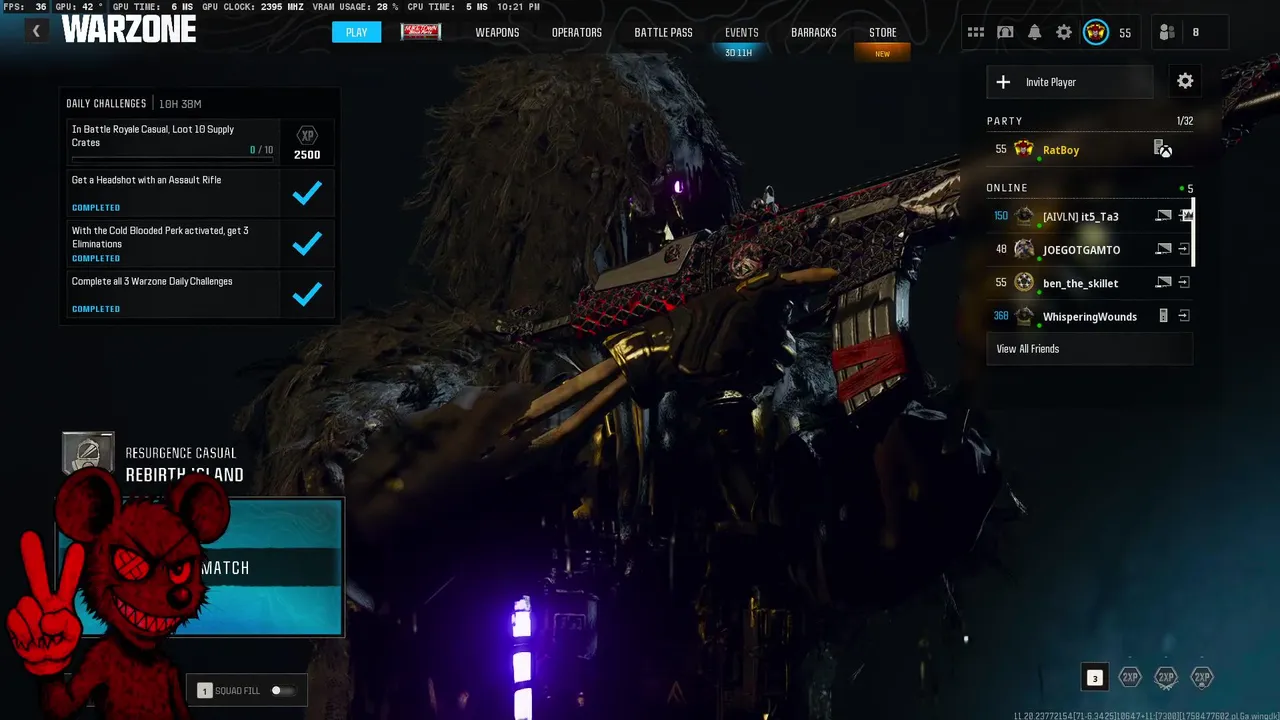
Task: Click the battle pass 2XP token icon
Action: [1202, 677]
